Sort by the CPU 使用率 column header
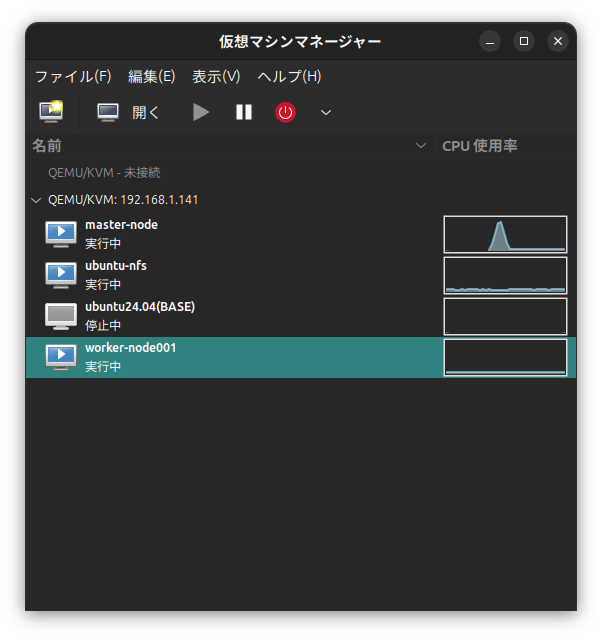 (506, 145)
